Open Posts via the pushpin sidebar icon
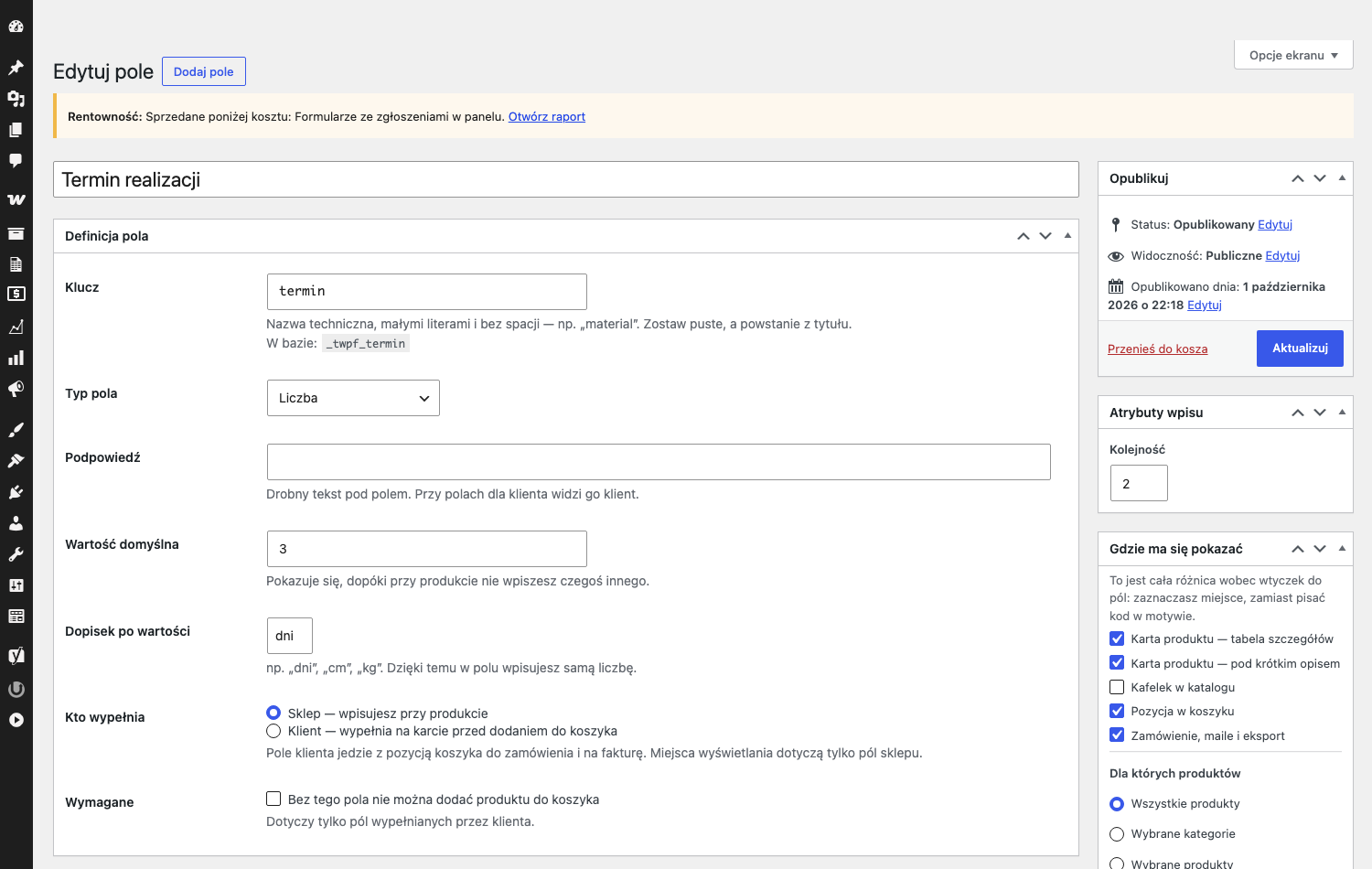This screenshot has width=1372, height=869. (x=16, y=68)
